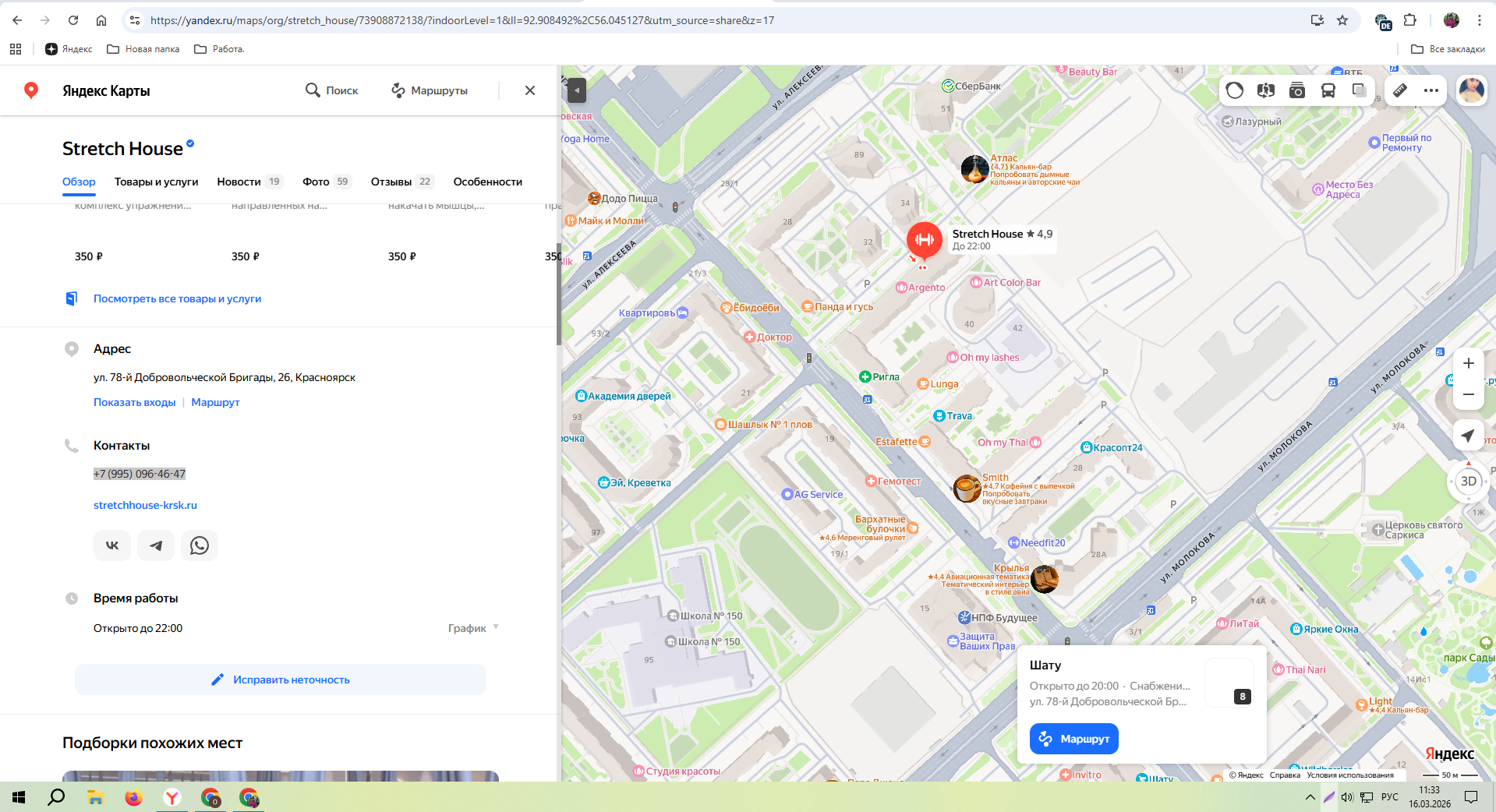Viewport: 1496px width, 812px height.
Task: Click the Атлас hookah bar map thumbnail
Action: [975, 169]
